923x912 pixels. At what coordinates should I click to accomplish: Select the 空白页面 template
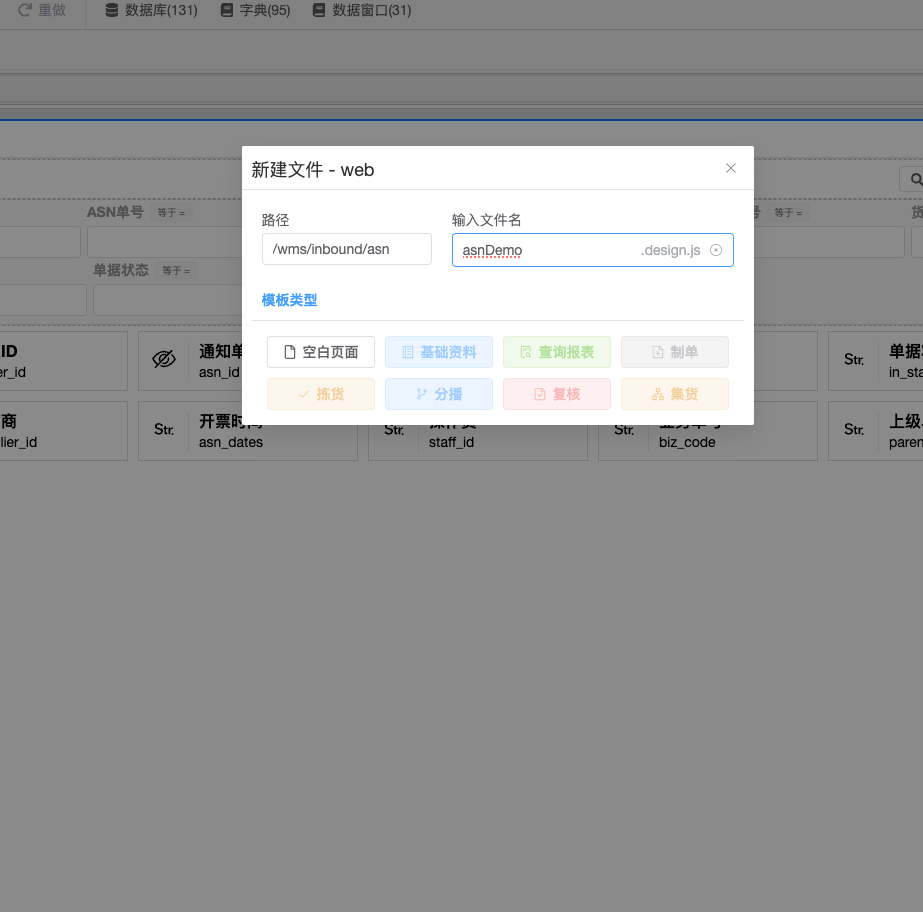coord(321,352)
